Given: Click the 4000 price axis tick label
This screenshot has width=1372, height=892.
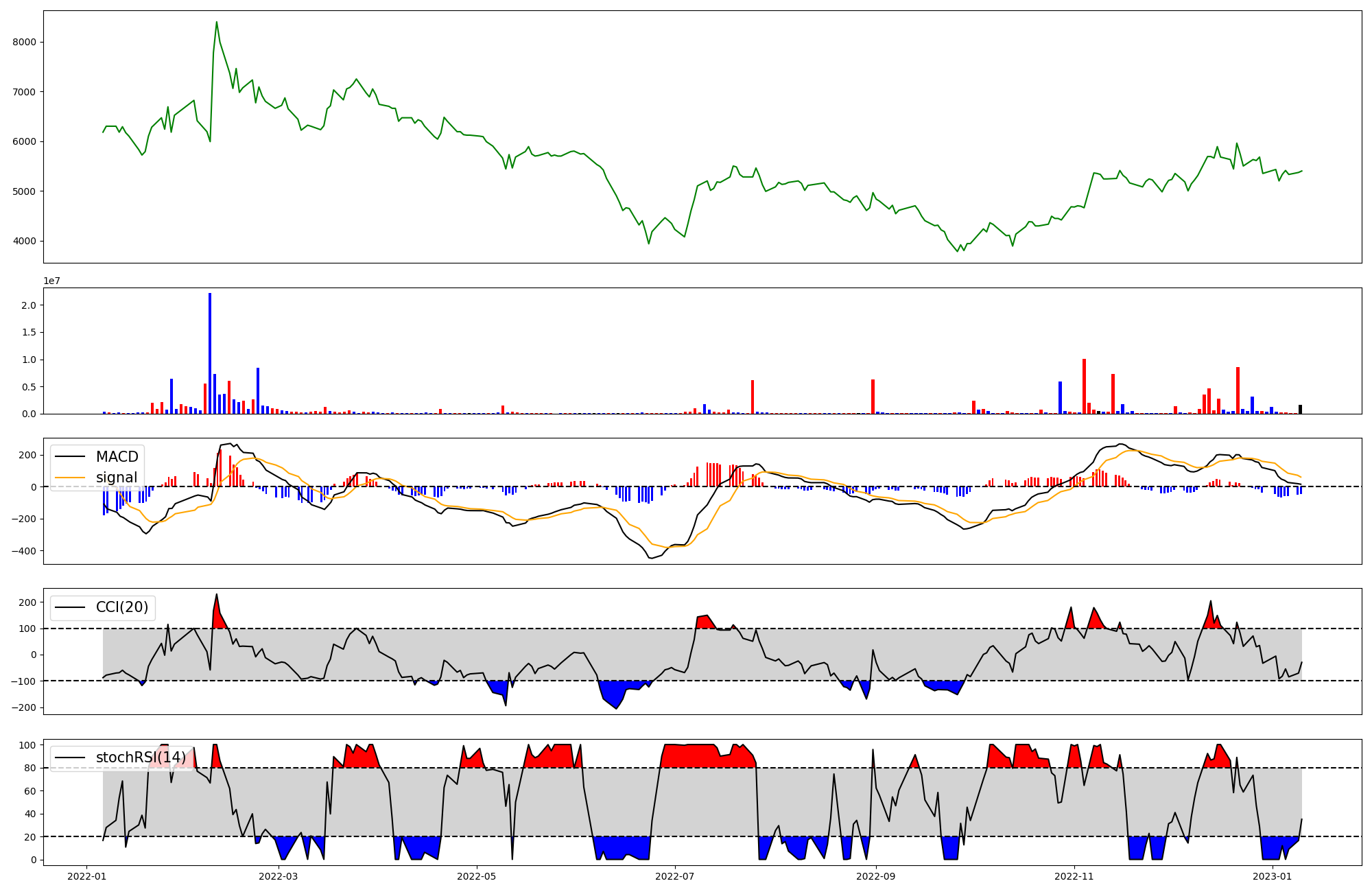Looking at the screenshot, I should [x=24, y=241].
